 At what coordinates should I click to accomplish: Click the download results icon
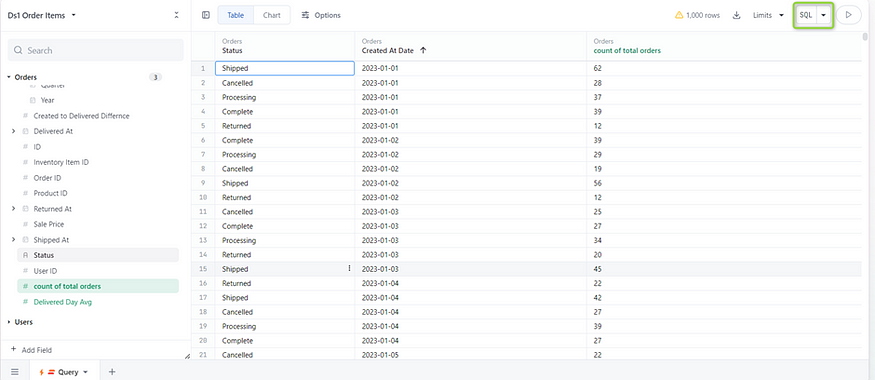coord(736,15)
